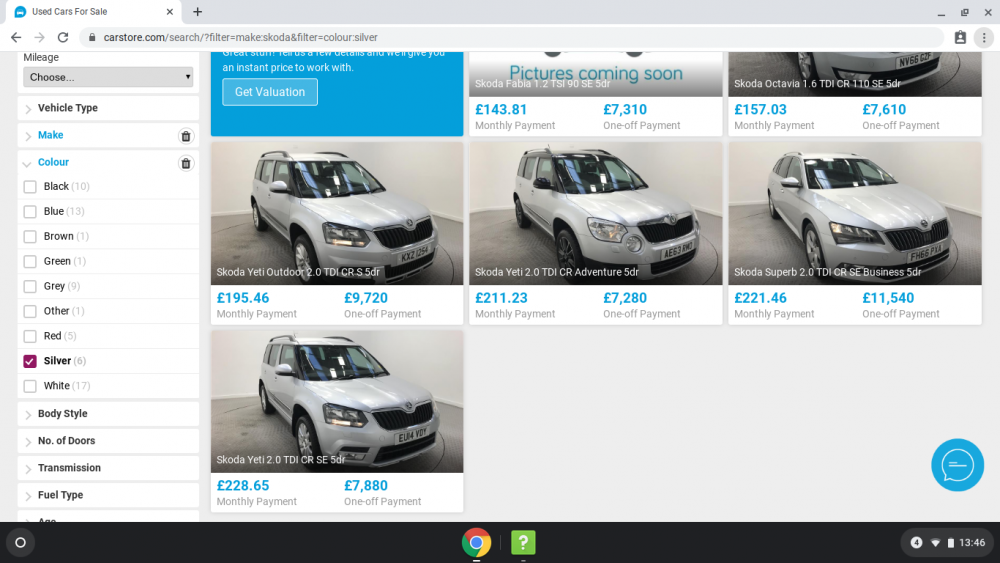Clear the Colour filter with trash icon
Screen dimensions: 1000x563
tap(186, 163)
